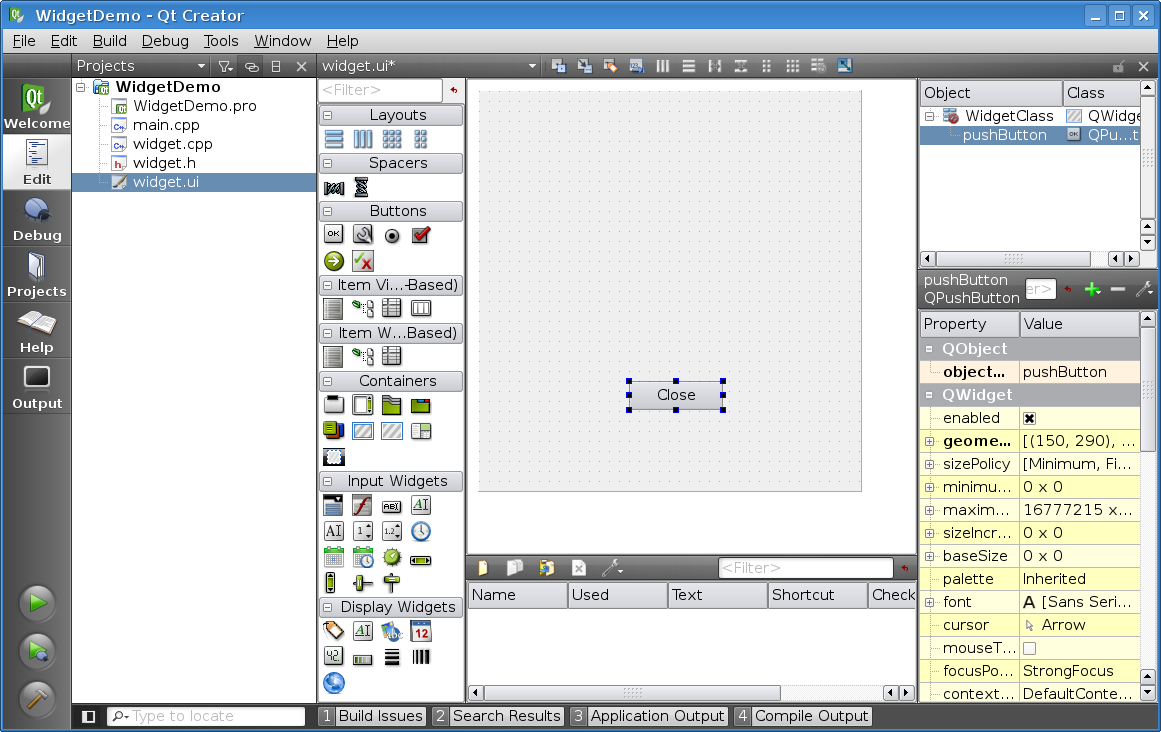The height and width of the screenshot is (732, 1161).
Task: Collapse the Layouts widget group
Action: tap(327, 115)
